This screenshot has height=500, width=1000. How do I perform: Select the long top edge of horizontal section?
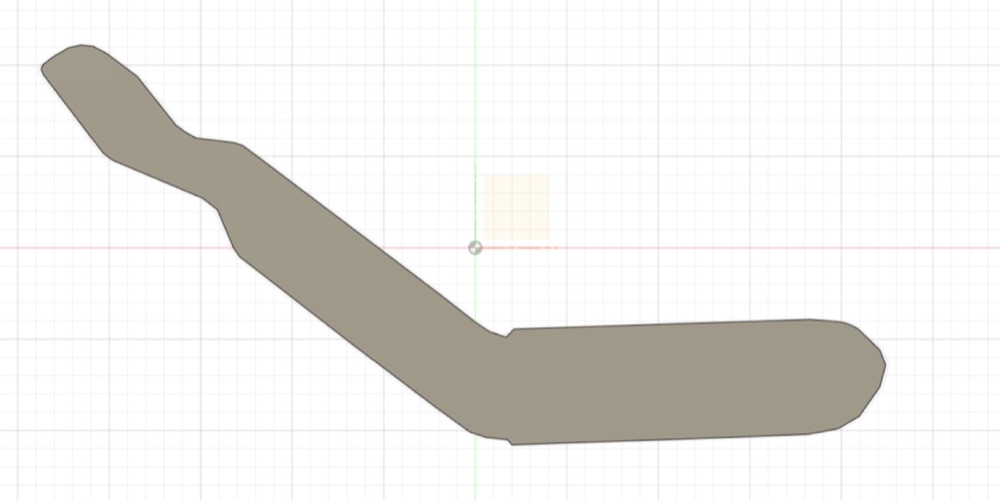pos(662,324)
